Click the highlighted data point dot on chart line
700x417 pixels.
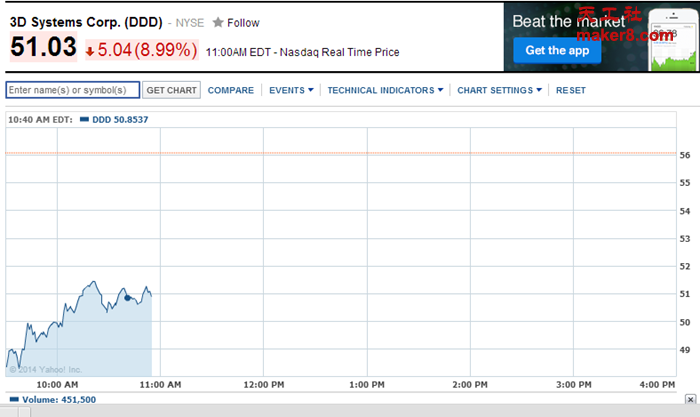127,297
